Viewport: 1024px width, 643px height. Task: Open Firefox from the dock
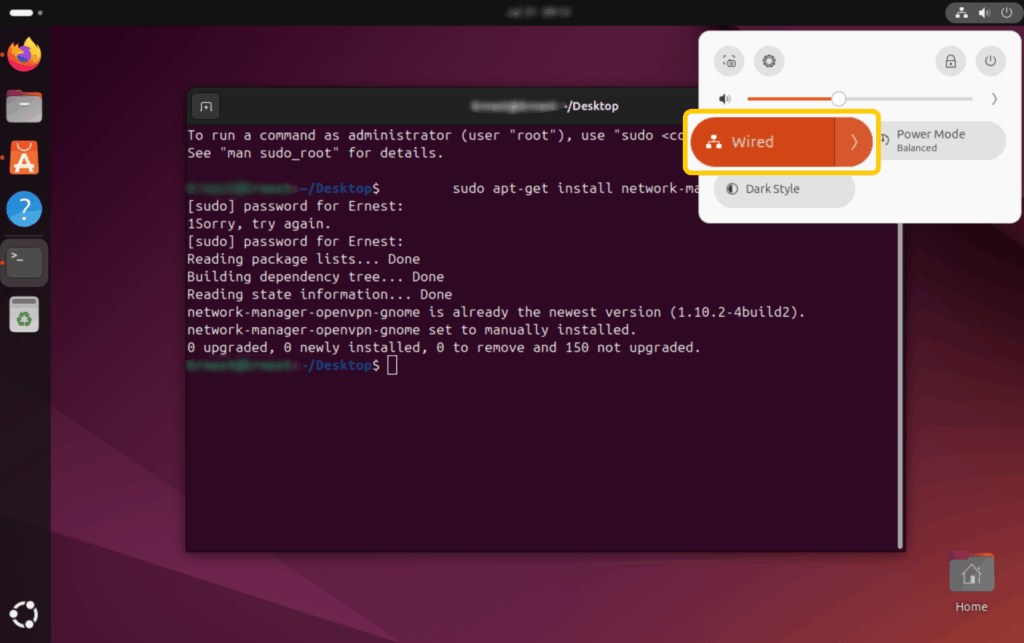tap(24, 53)
